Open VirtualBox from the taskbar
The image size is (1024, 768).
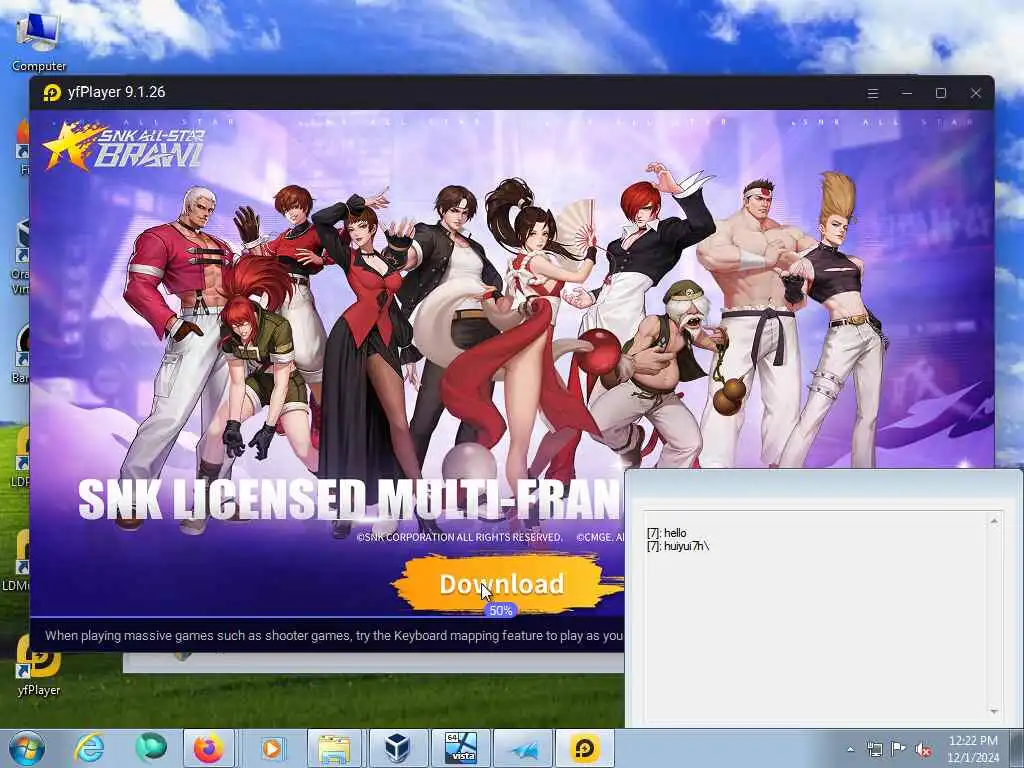click(396, 748)
